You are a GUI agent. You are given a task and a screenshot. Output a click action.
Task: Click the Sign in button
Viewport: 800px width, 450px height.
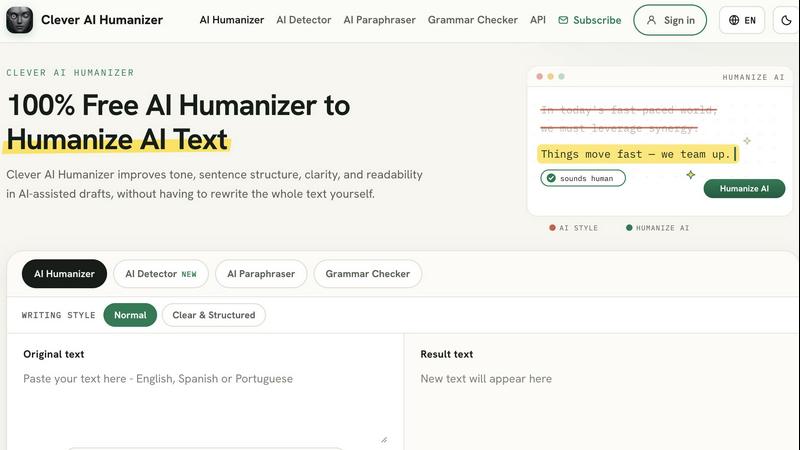[670, 20]
